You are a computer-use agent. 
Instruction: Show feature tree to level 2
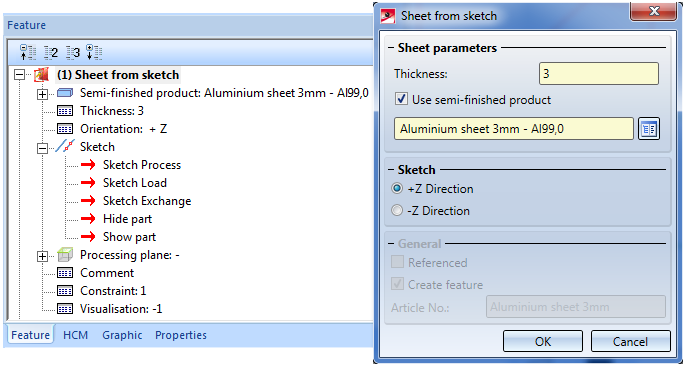pyautogui.click(x=51, y=53)
